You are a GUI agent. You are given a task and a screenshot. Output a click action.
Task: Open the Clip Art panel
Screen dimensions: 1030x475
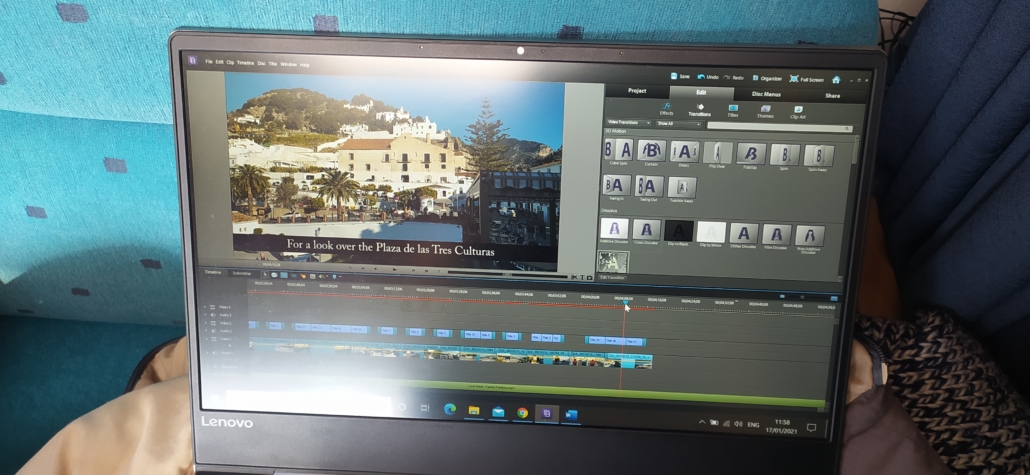click(798, 112)
